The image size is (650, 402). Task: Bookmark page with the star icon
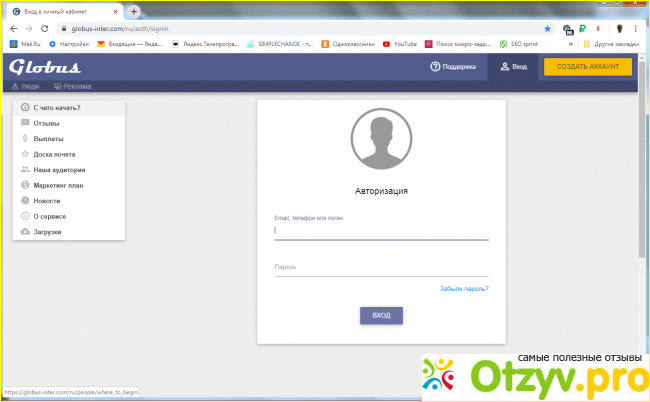coord(547,29)
